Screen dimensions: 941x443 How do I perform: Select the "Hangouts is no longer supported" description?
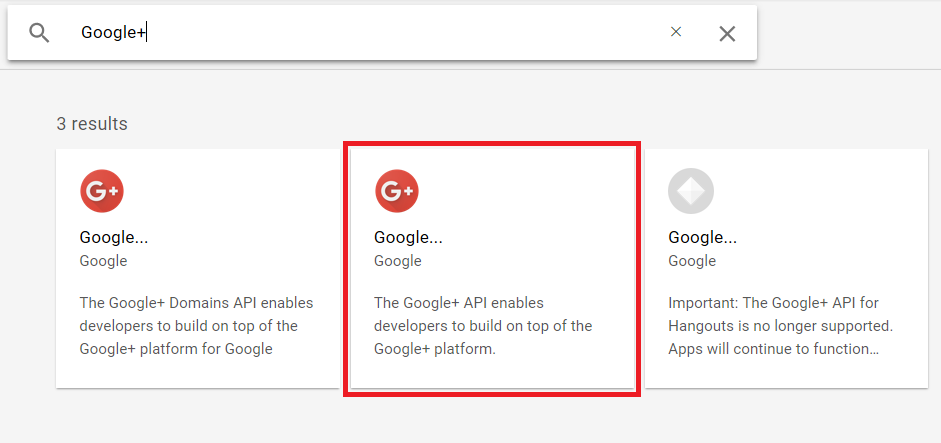pyautogui.click(x=780, y=326)
